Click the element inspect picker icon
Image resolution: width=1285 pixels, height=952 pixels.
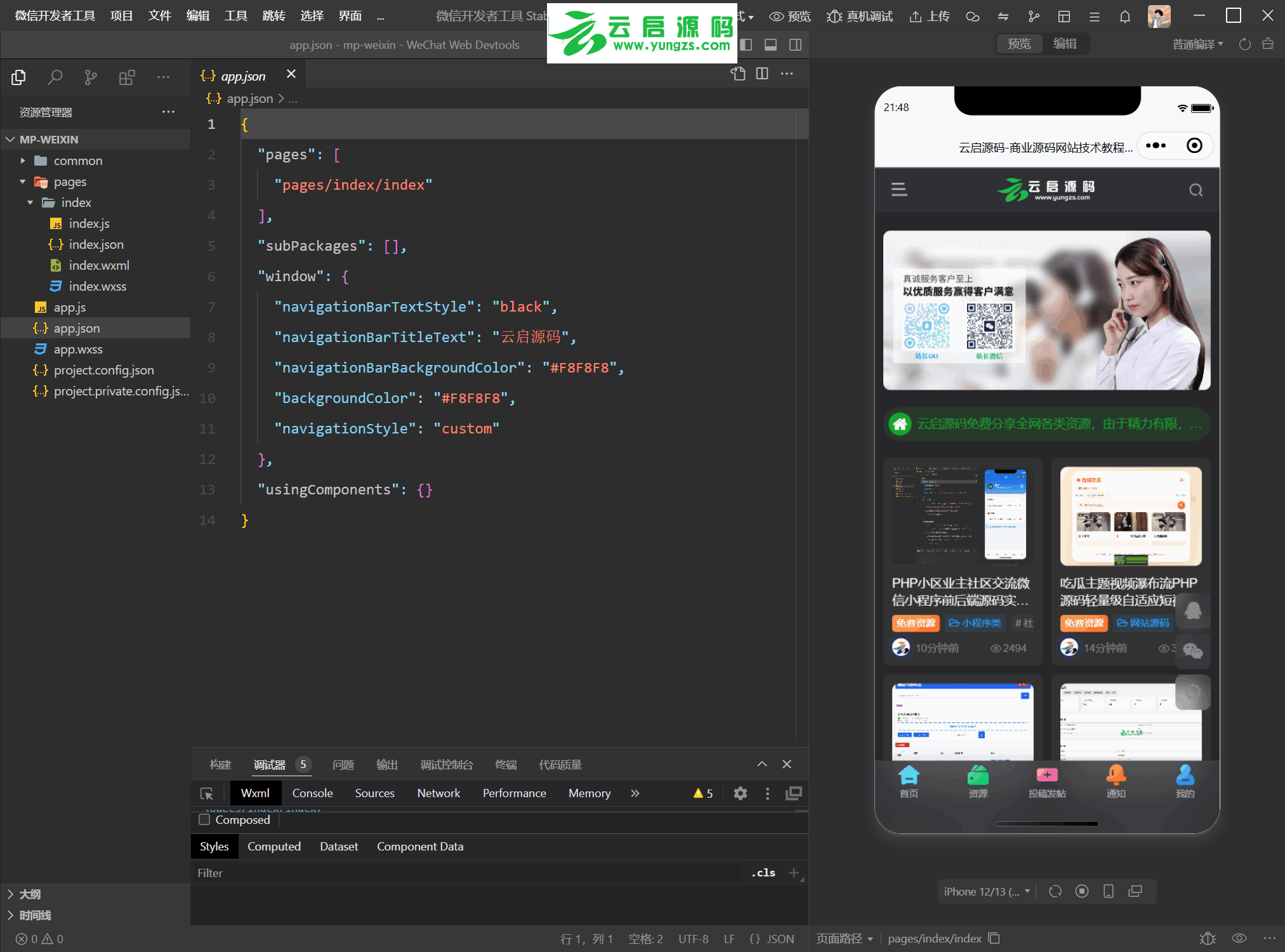(207, 793)
